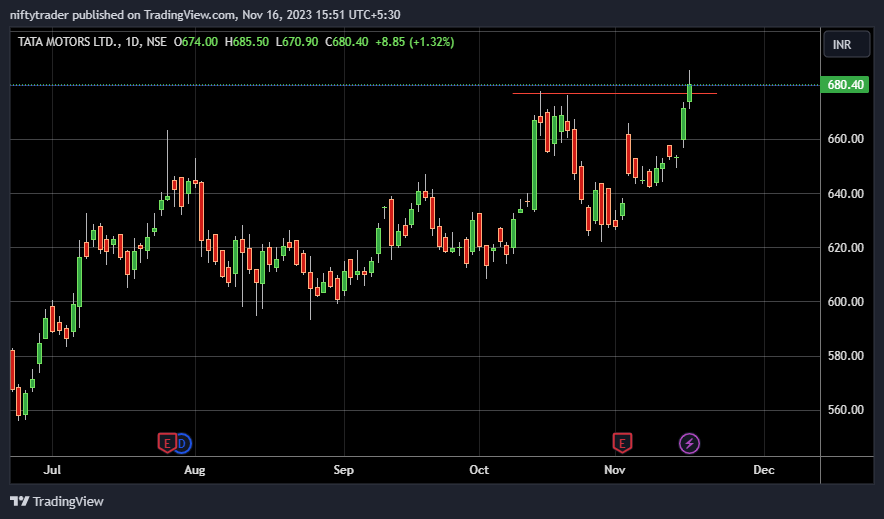Click the Oct label on time axis
The height and width of the screenshot is (519, 884).
click(479, 469)
